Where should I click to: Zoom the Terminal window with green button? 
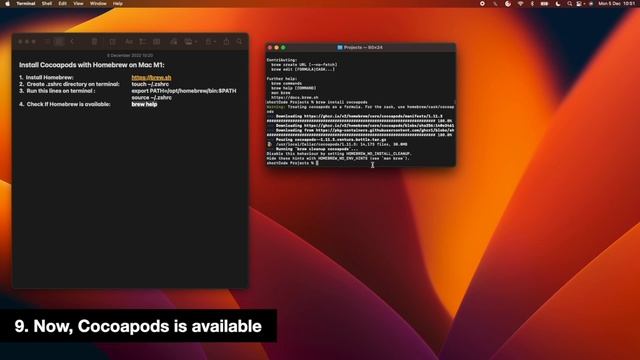pyautogui.click(x=283, y=48)
